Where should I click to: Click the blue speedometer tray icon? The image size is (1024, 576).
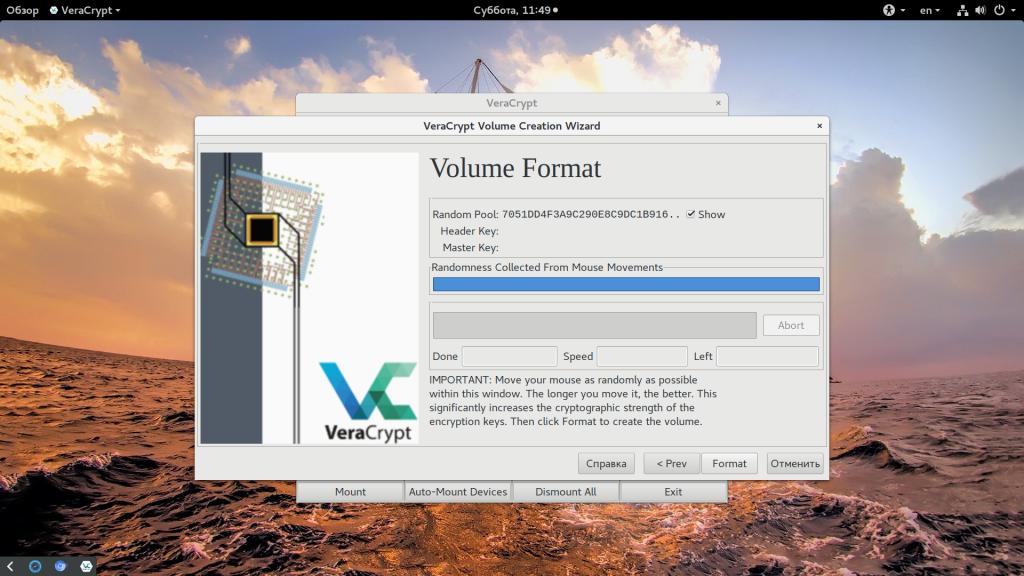coord(35,566)
